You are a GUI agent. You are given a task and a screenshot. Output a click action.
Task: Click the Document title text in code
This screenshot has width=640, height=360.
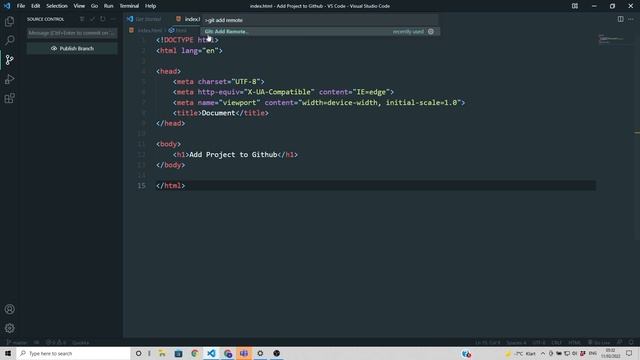[x=218, y=113]
